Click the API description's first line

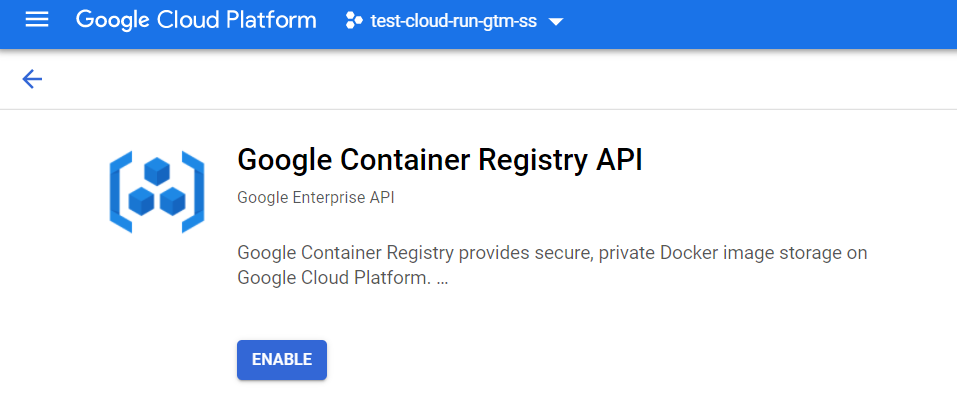coord(552,253)
